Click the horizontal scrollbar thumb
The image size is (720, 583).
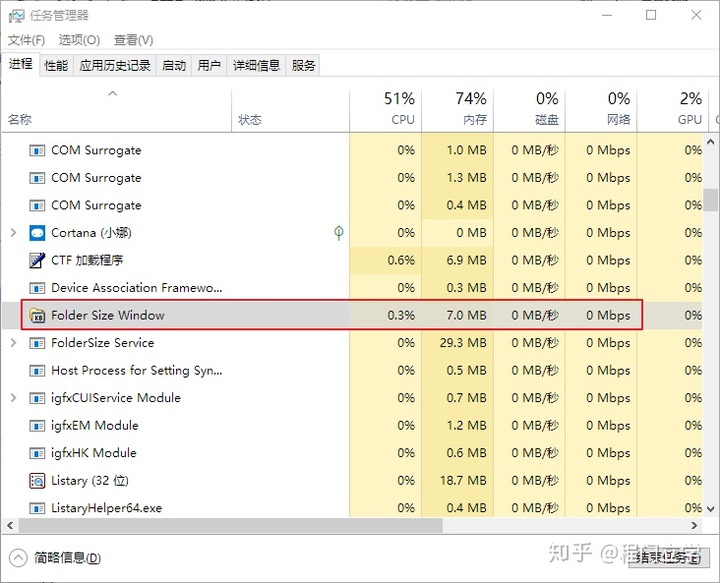pos(231,526)
